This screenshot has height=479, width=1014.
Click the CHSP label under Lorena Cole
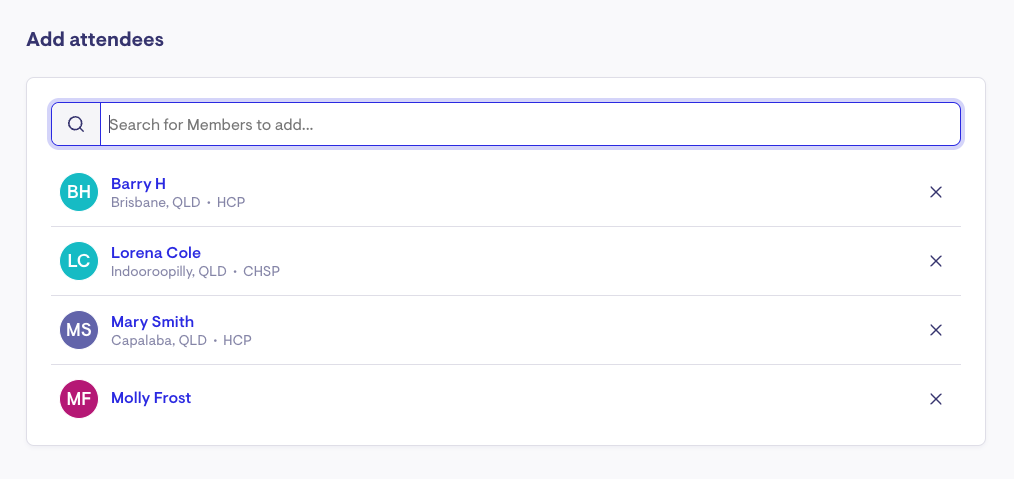click(x=261, y=271)
